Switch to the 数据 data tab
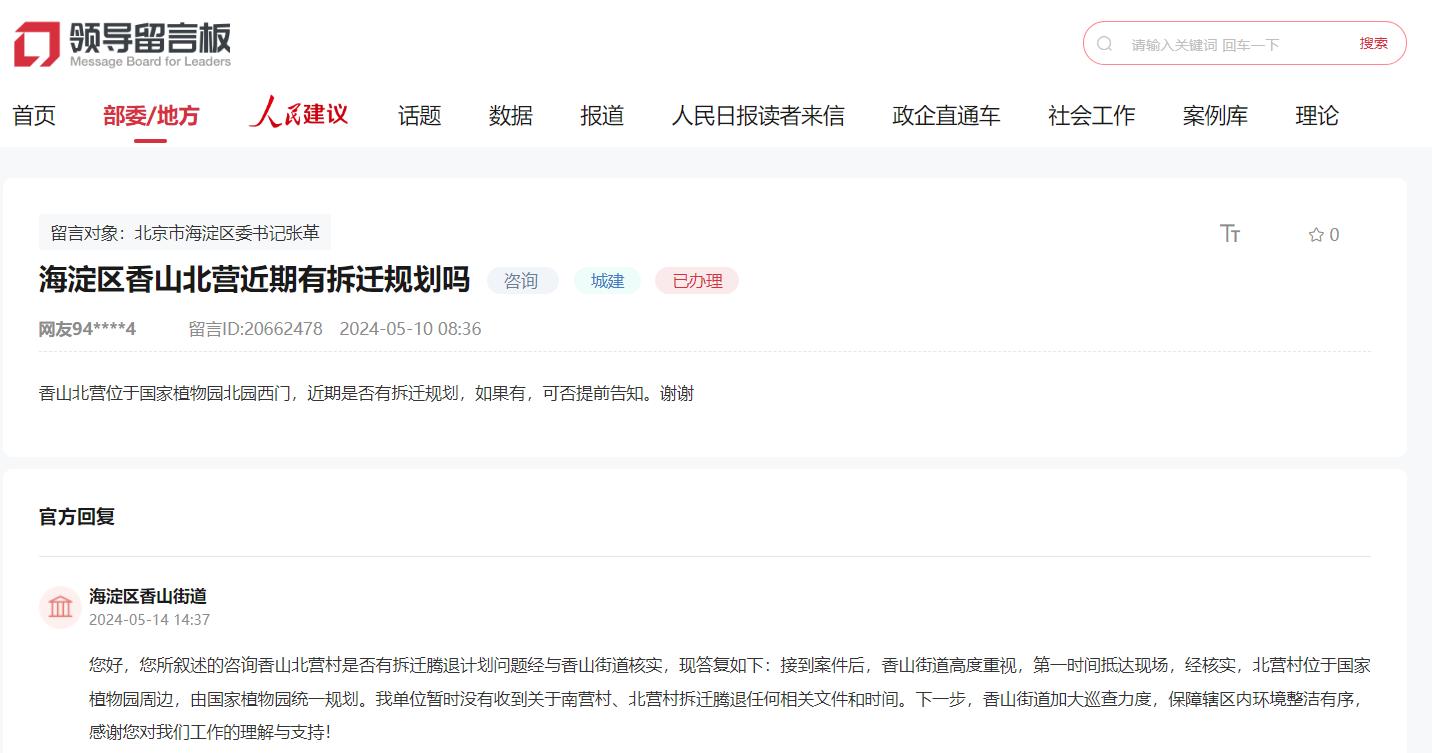This screenshot has height=753, width=1432. tap(510, 116)
